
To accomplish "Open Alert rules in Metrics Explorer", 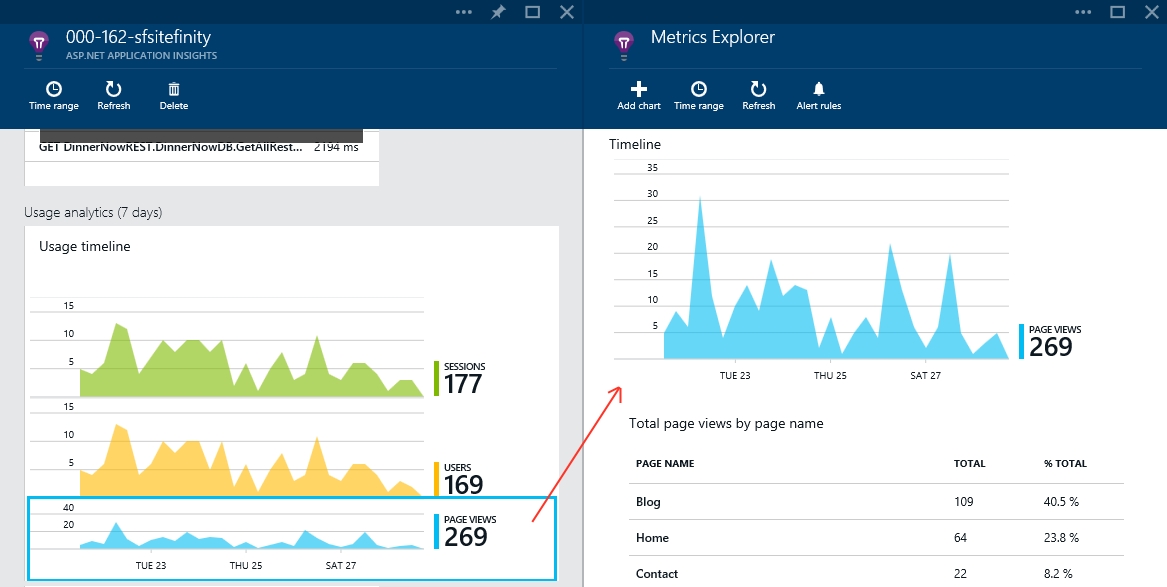I will [819, 96].
